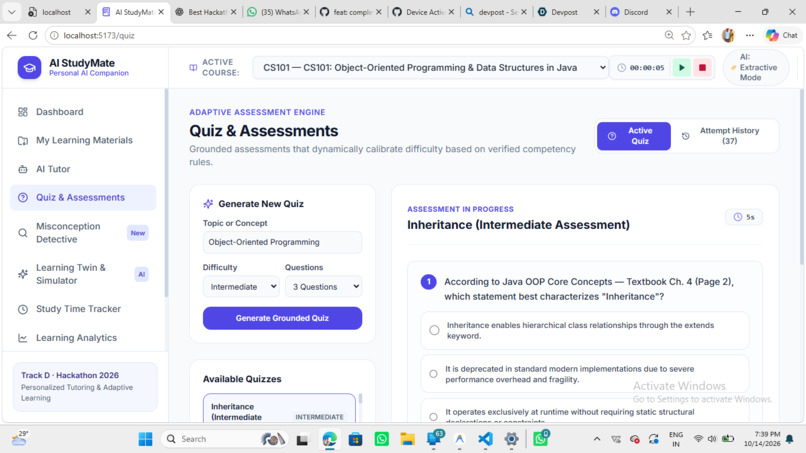Screen dimensions: 806x453
Task: Switch to the Active Quiz tab
Action: (634, 136)
